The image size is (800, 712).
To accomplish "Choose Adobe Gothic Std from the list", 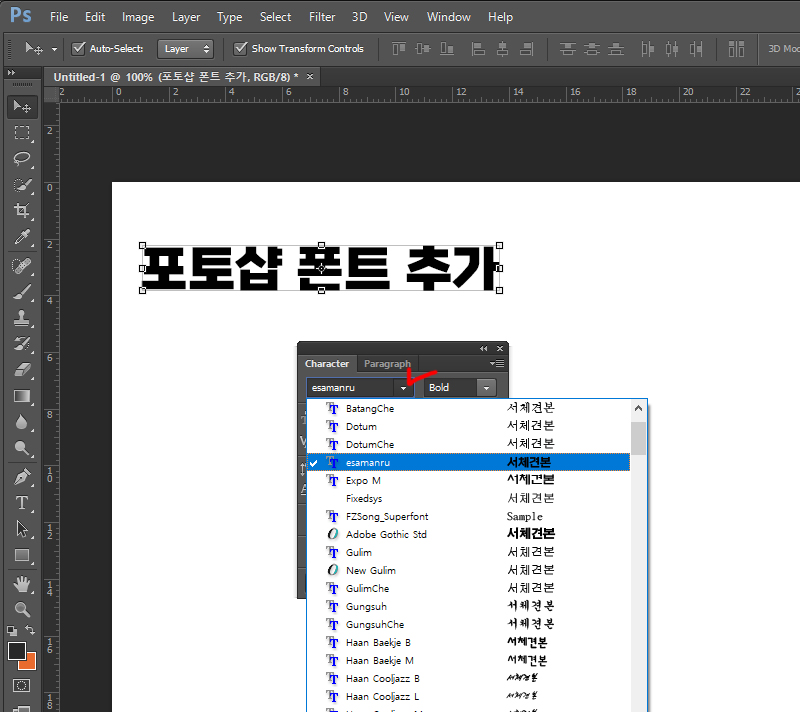I will click(386, 533).
